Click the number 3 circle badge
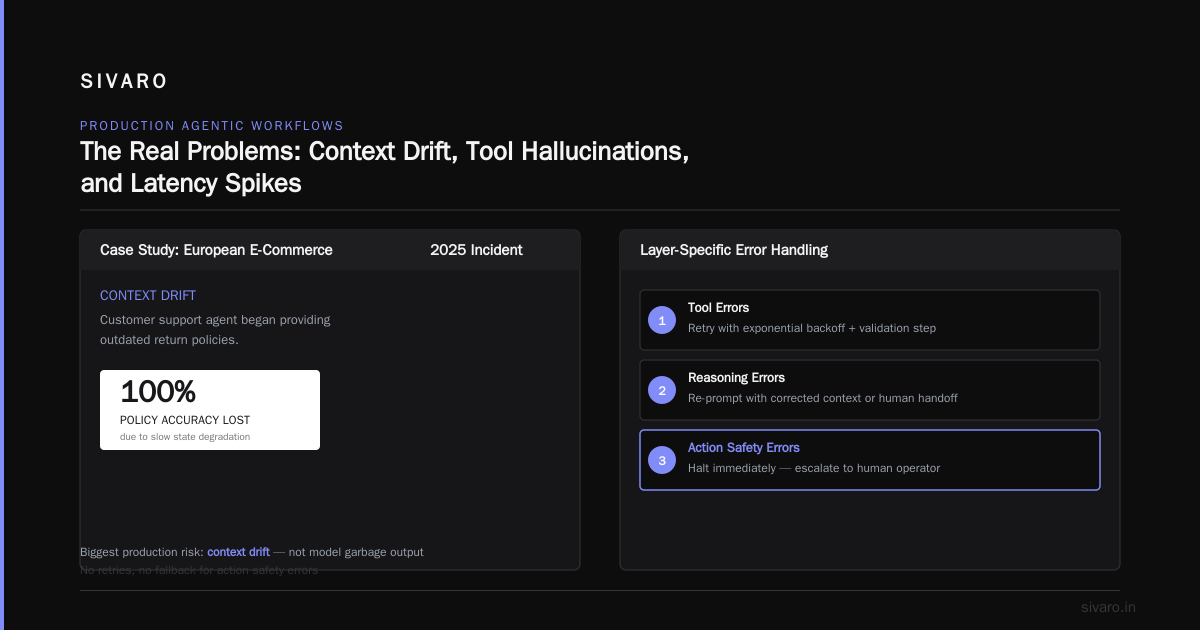 [x=662, y=460]
